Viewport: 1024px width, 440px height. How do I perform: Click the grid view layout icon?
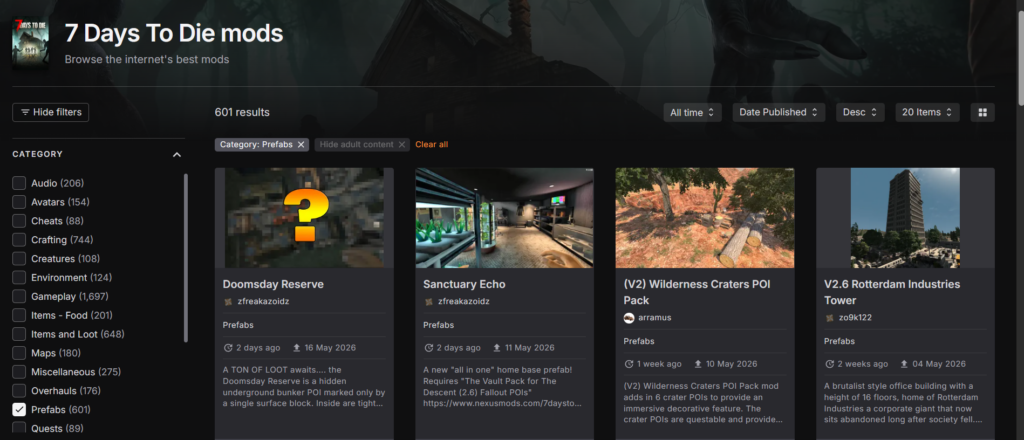[x=982, y=112]
